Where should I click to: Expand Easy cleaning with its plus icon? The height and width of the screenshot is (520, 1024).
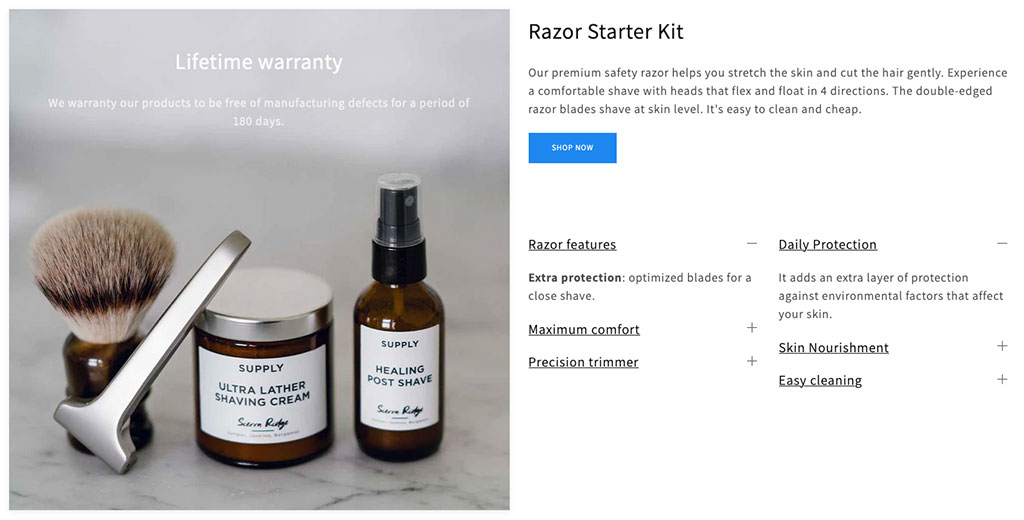pyautogui.click(x=1002, y=379)
